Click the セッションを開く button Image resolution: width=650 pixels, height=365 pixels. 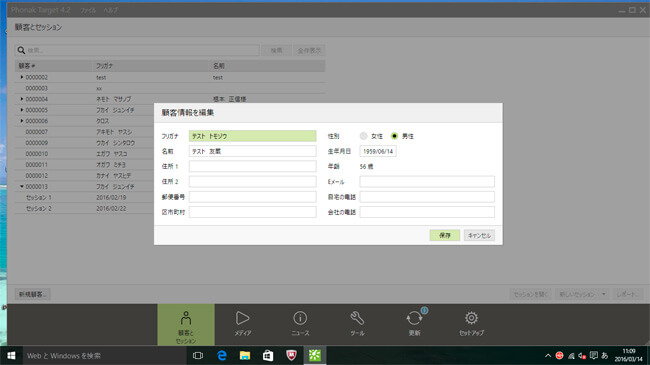[531, 294]
